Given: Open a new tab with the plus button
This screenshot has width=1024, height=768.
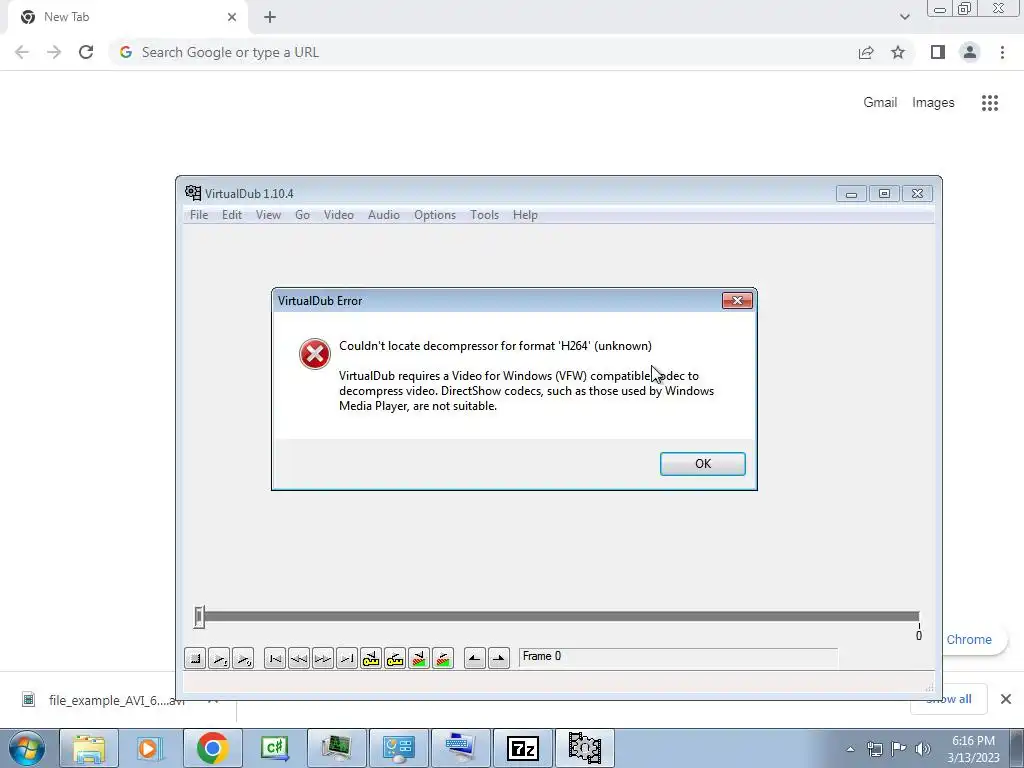Looking at the screenshot, I should tap(270, 17).
